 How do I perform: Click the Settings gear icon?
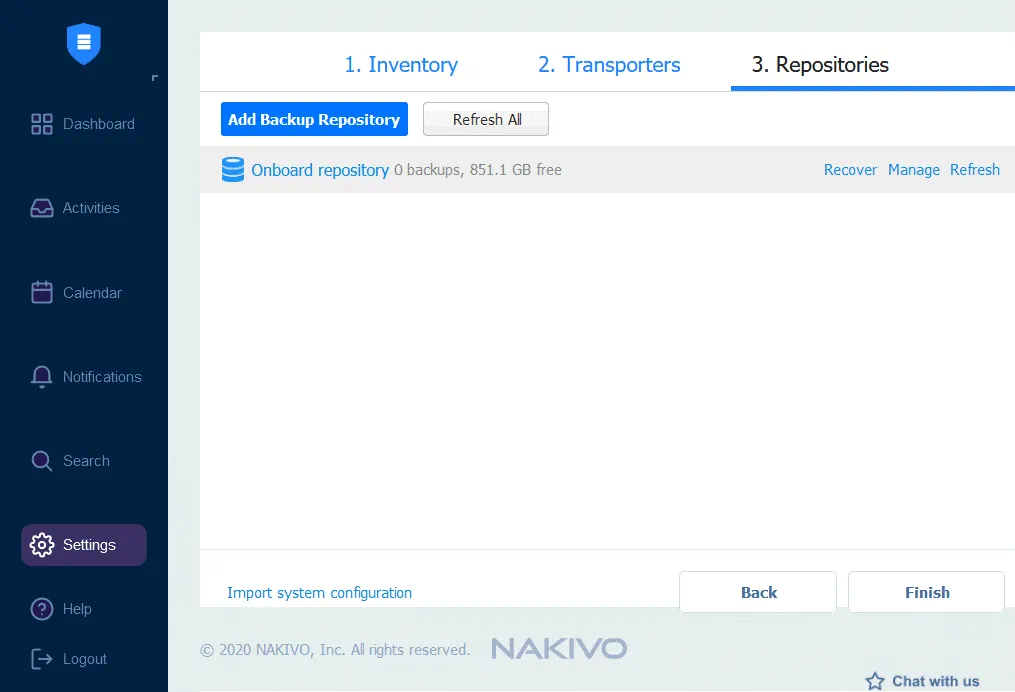[42, 545]
